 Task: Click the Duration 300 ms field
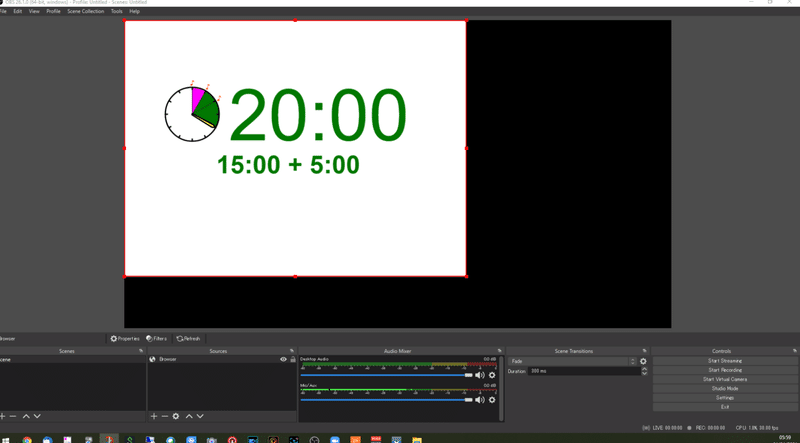pos(585,371)
